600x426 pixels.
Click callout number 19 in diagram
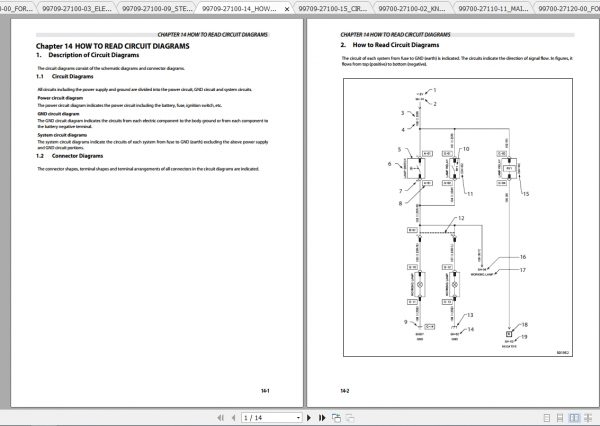[524, 337]
